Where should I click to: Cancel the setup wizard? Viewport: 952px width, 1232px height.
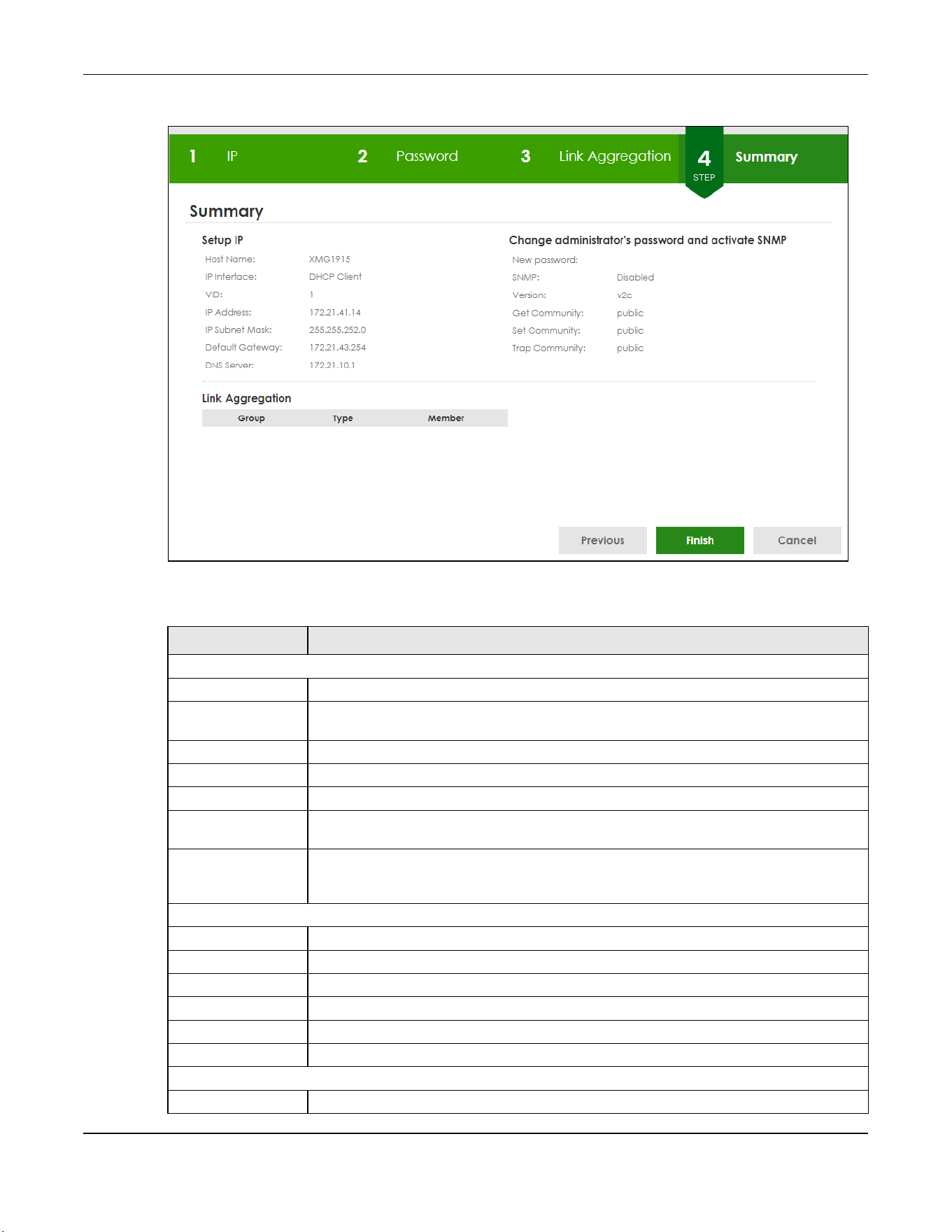coord(797,540)
